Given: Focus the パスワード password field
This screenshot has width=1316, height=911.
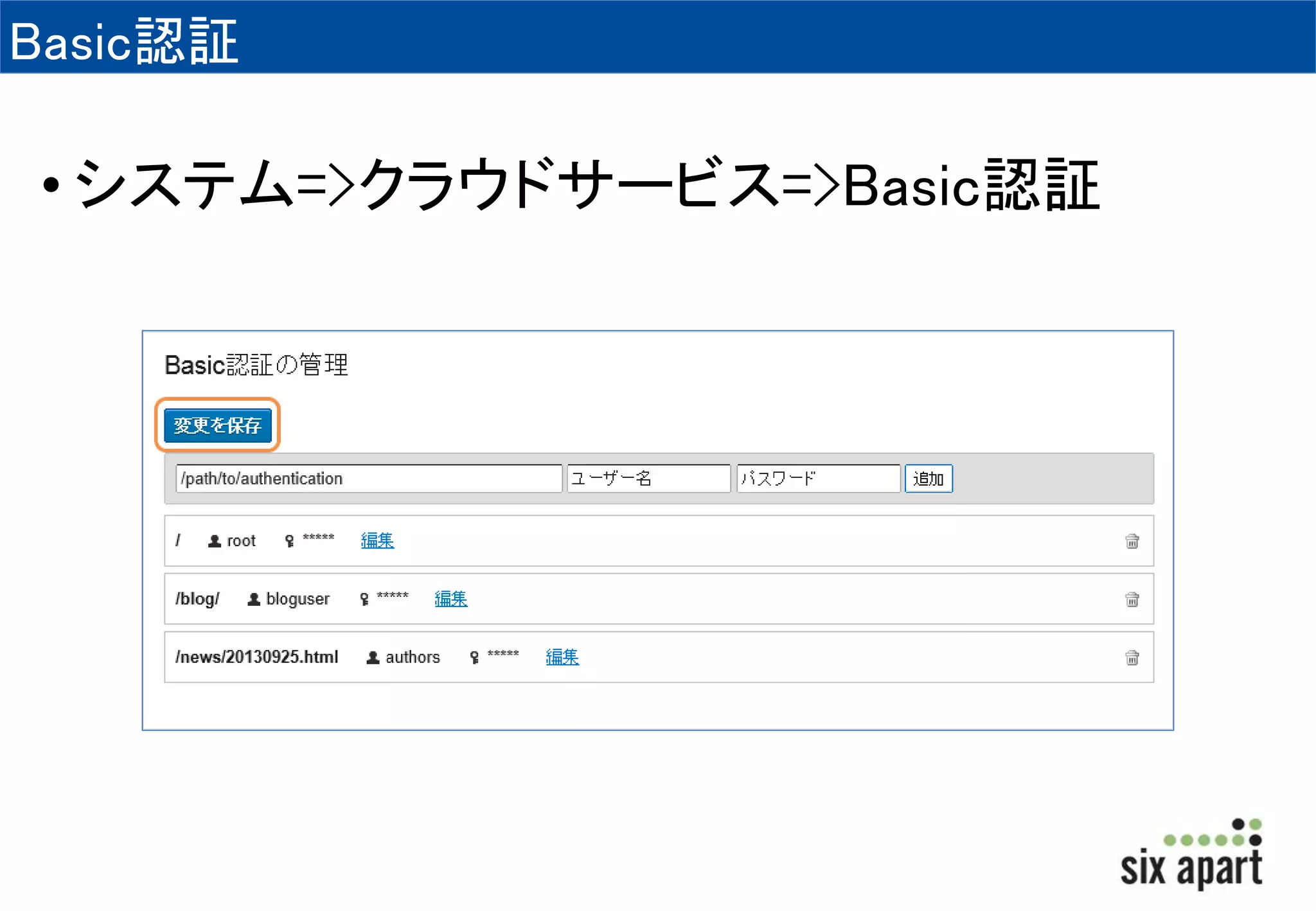Looking at the screenshot, I should point(818,479).
